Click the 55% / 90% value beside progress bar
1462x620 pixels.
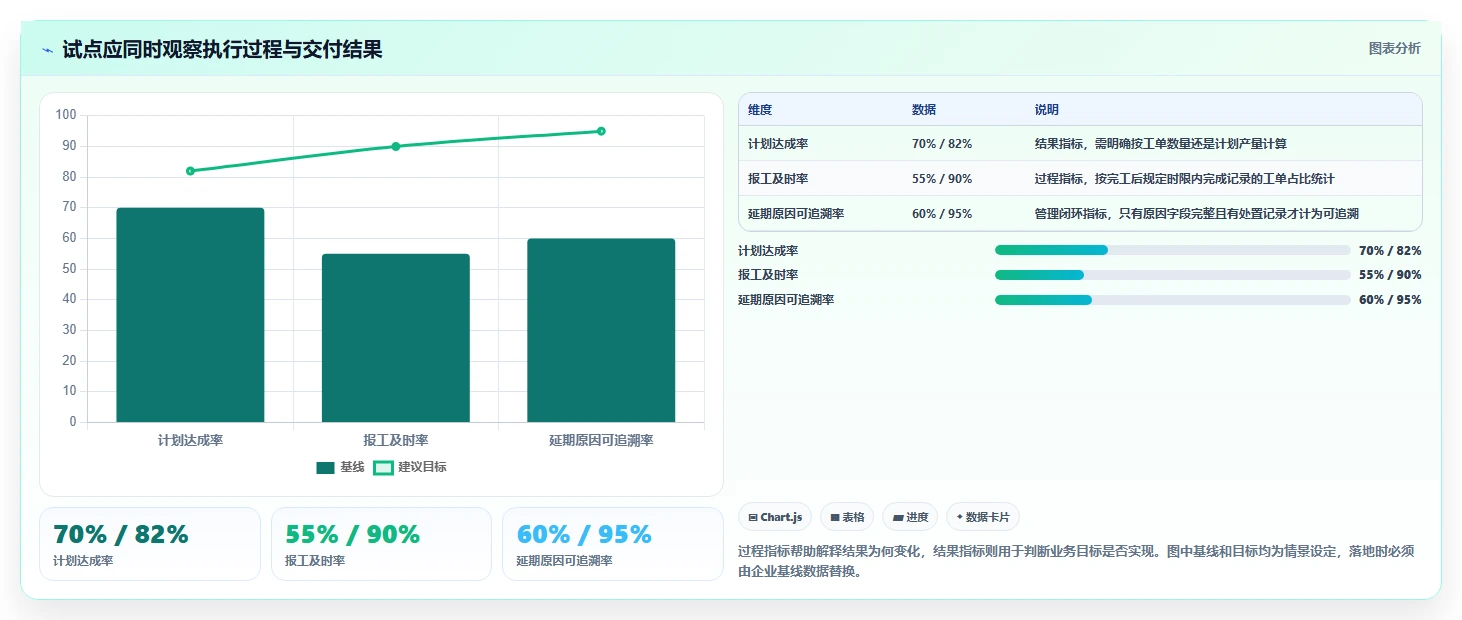point(1390,275)
